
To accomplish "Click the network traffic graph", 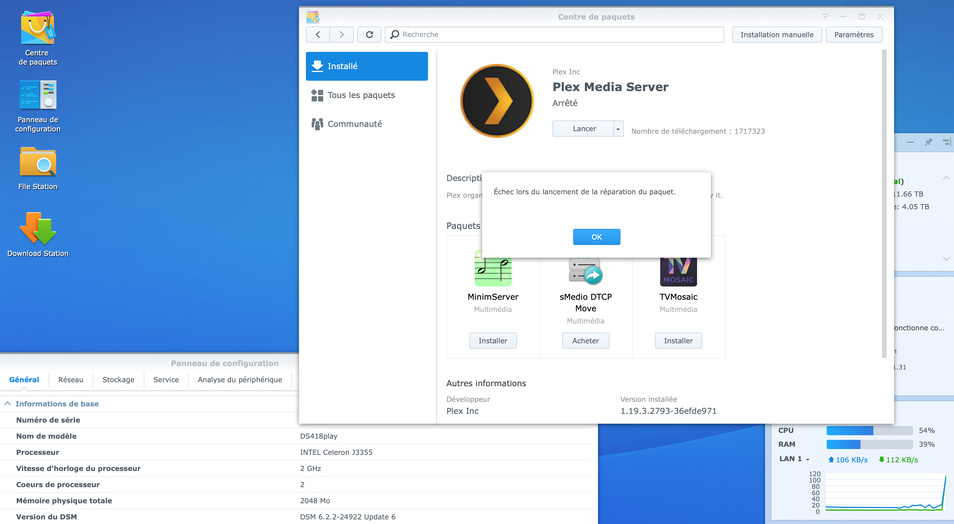I will pyautogui.click(x=885, y=493).
